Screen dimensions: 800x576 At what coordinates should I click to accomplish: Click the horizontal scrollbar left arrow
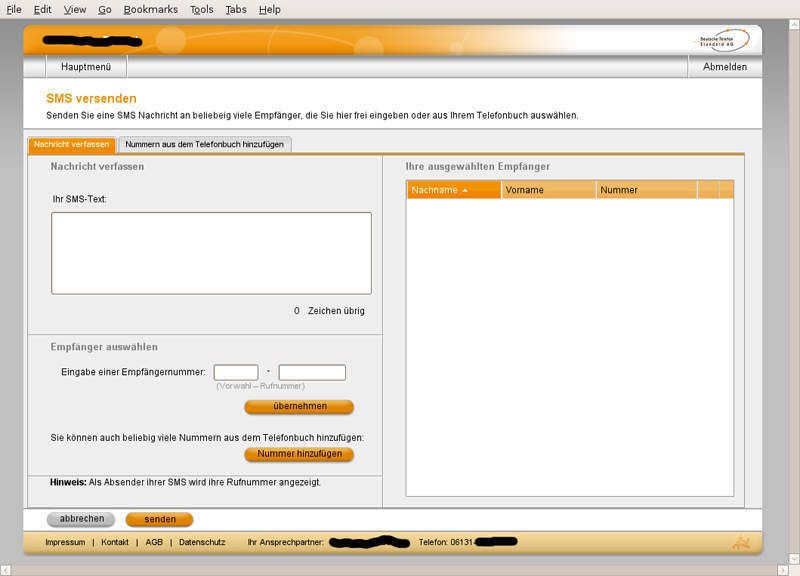click(5, 570)
